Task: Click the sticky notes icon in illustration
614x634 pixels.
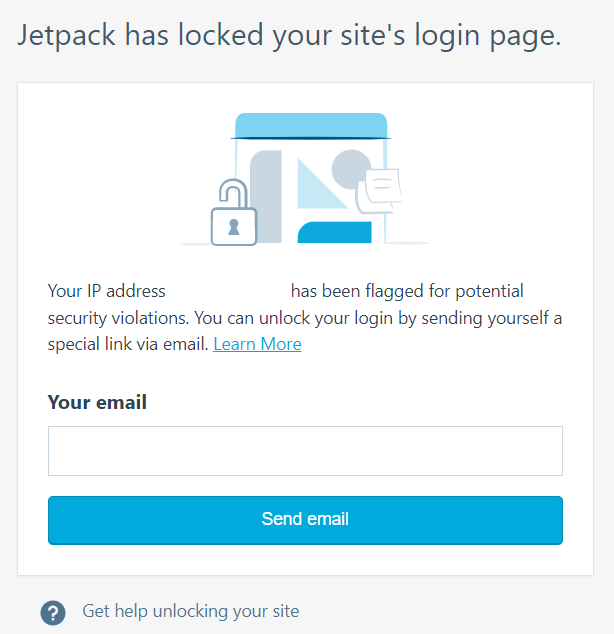Action: pyautogui.click(x=382, y=189)
